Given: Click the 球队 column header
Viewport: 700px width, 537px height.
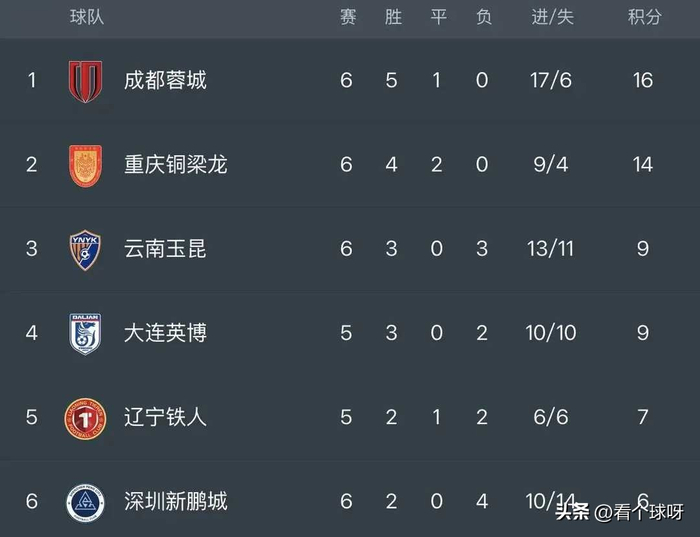Looking at the screenshot, I should tap(87, 18).
